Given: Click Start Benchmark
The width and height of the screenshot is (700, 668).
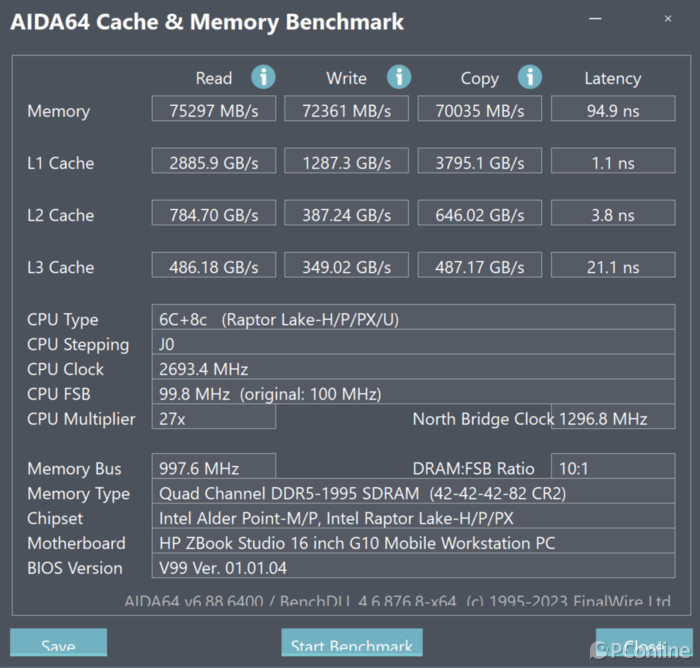Looking at the screenshot, I should tap(352, 646).
